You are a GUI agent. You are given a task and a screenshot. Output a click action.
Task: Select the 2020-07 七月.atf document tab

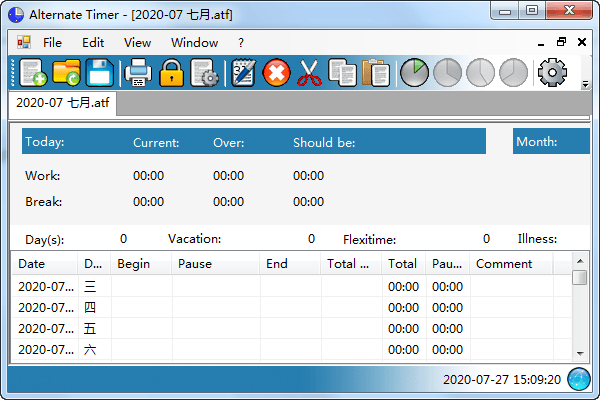click(x=63, y=103)
